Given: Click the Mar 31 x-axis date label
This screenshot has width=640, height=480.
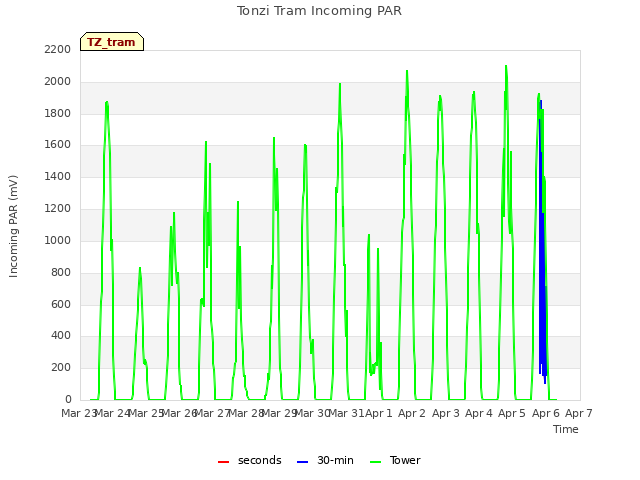Looking at the screenshot, I should pyautogui.click(x=346, y=413).
